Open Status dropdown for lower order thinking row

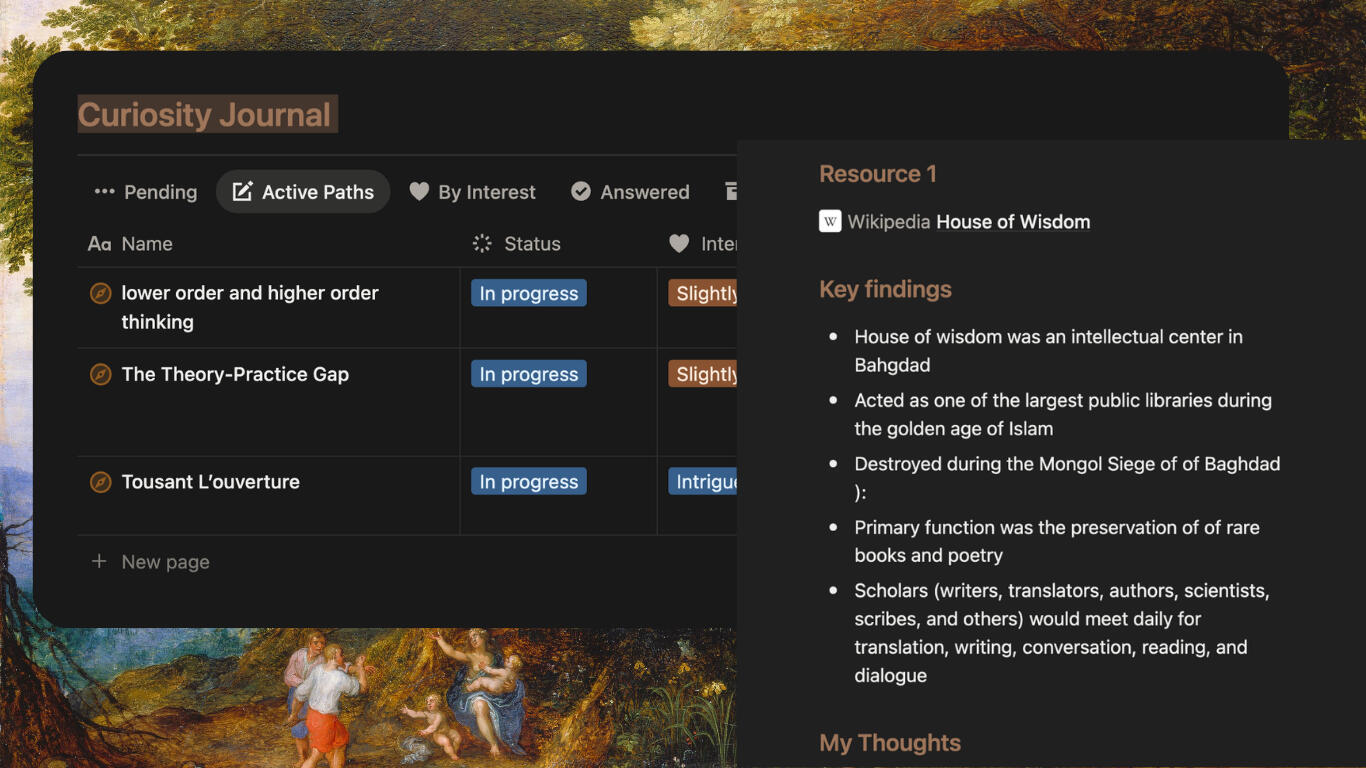(x=529, y=293)
